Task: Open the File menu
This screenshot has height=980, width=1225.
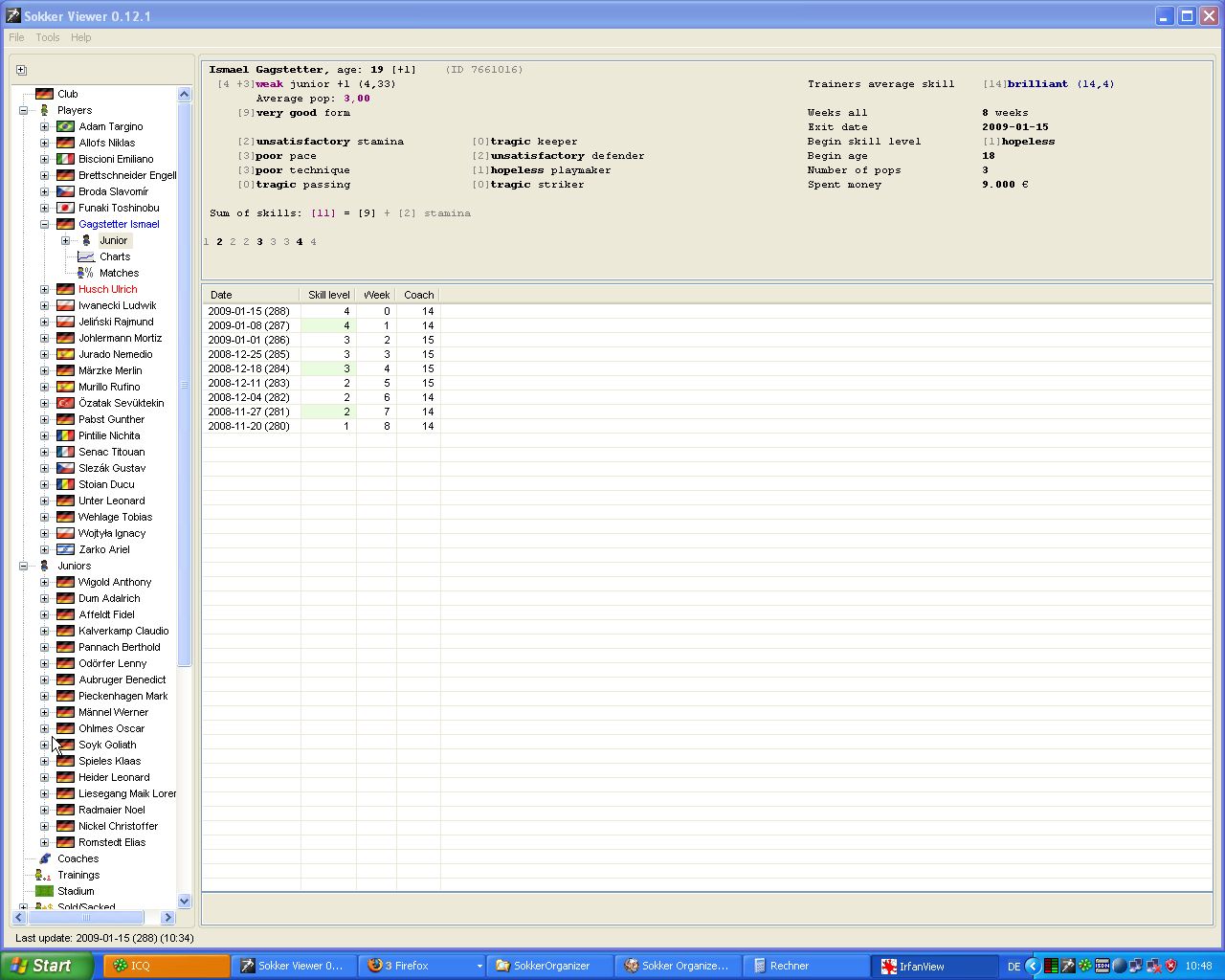Action: click(x=16, y=37)
